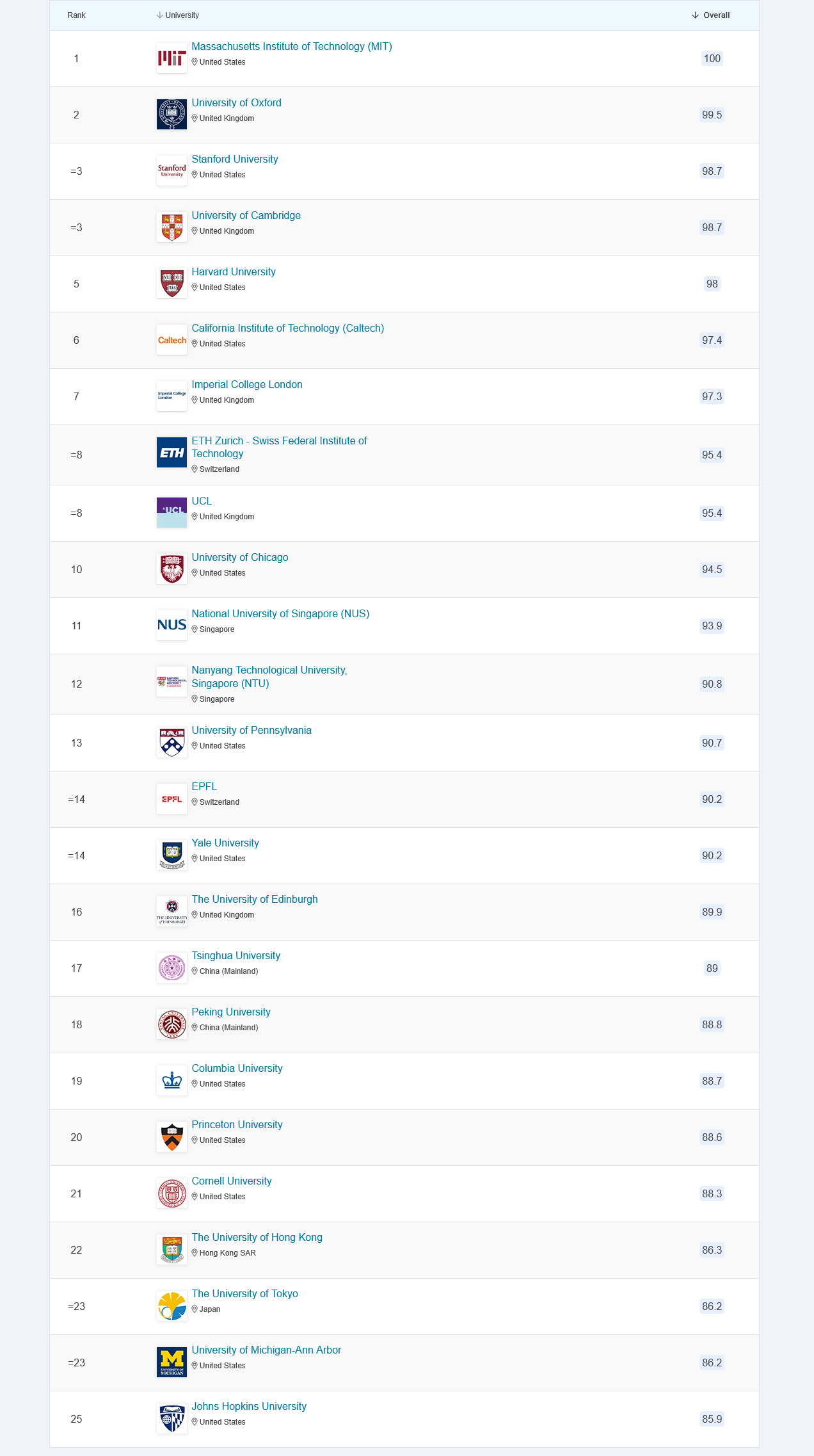The height and width of the screenshot is (1456, 814).
Task: Click the MIT logo icon
Action: [x=172, y=58]
